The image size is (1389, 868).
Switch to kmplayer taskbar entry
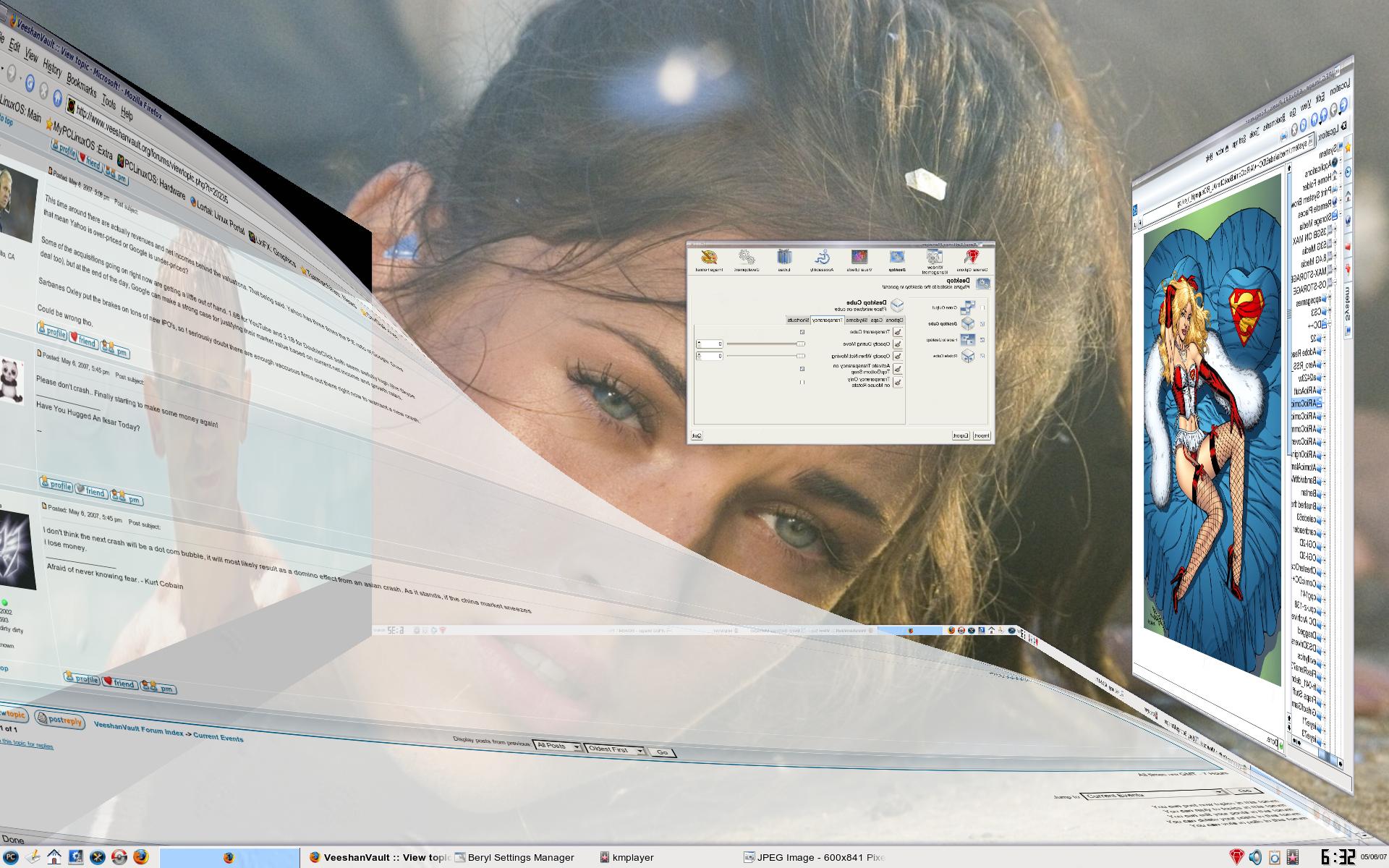pyautogui.click(x=626, y=858)
